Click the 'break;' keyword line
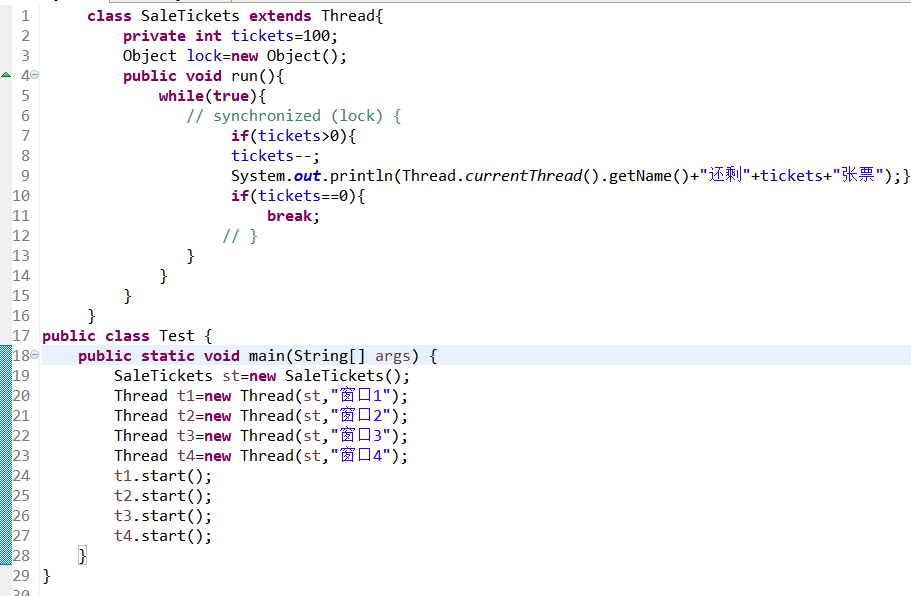911x596 pixels. 293,216
